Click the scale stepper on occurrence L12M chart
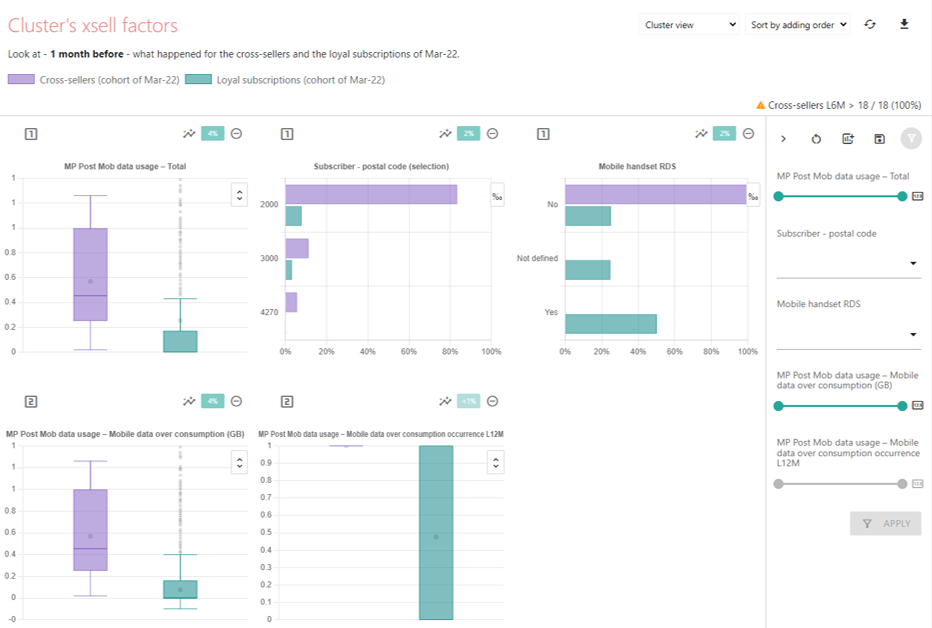Image resolution: width=932 pixels, height=628 pixels. tap(496, 462)
